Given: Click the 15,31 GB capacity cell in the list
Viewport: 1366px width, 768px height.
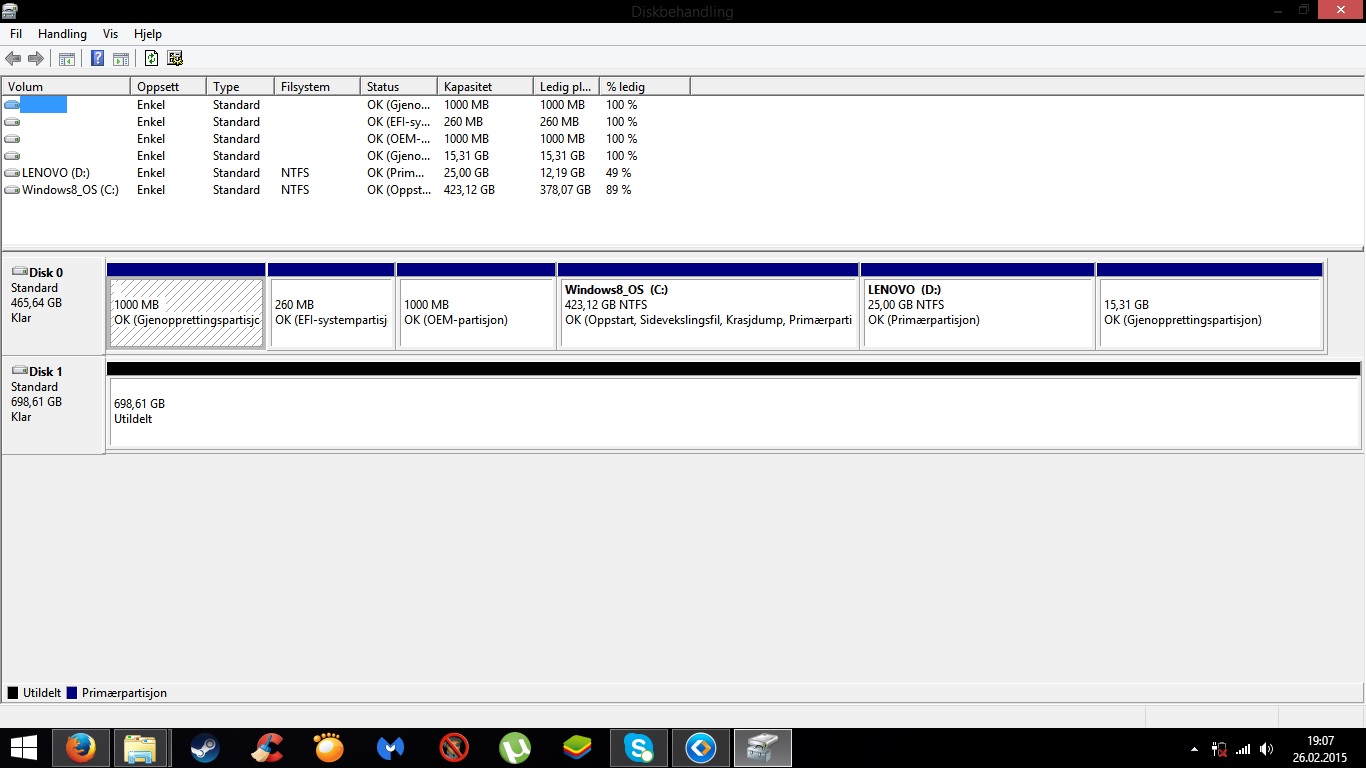Looking at the screenshot, I should click(x=466, y=156).
